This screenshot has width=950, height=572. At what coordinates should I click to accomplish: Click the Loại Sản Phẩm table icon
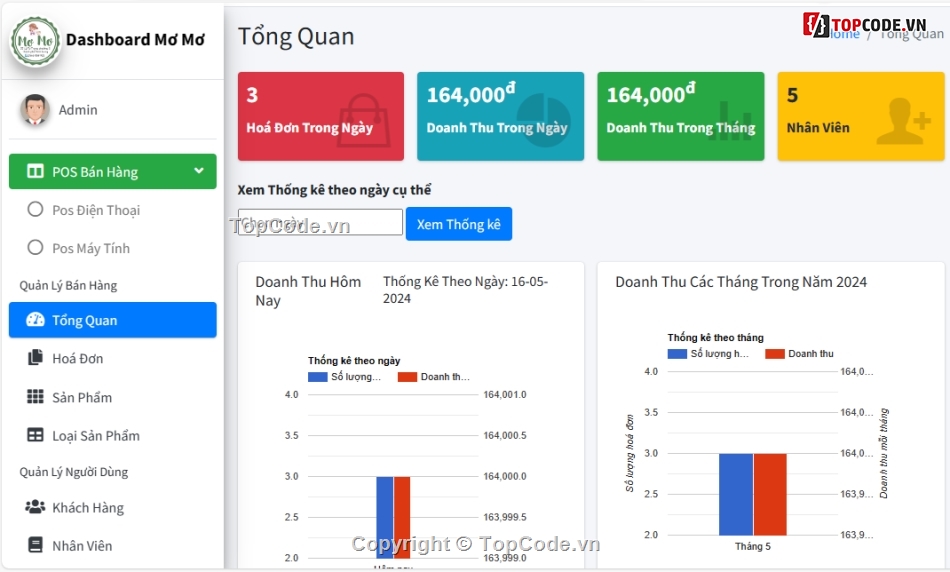coord(35,435)
